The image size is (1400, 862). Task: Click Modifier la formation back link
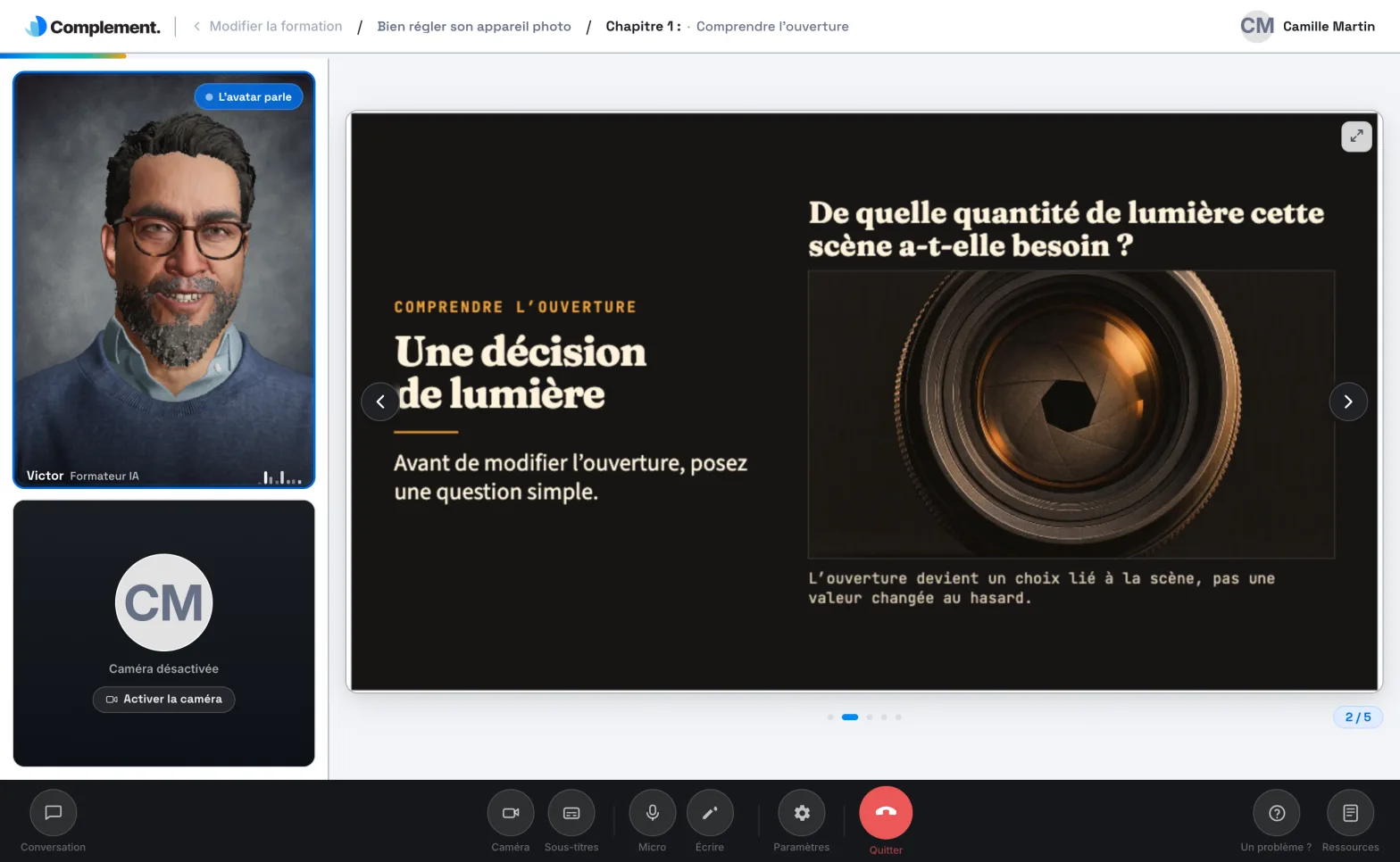(268, 26)
